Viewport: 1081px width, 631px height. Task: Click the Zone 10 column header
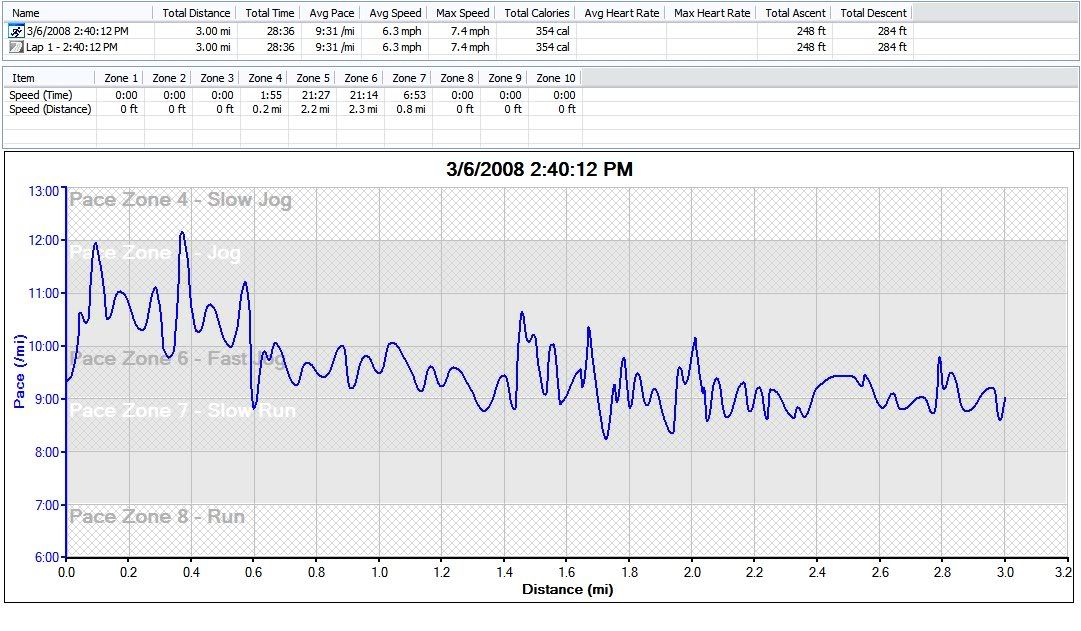point(555,78)
